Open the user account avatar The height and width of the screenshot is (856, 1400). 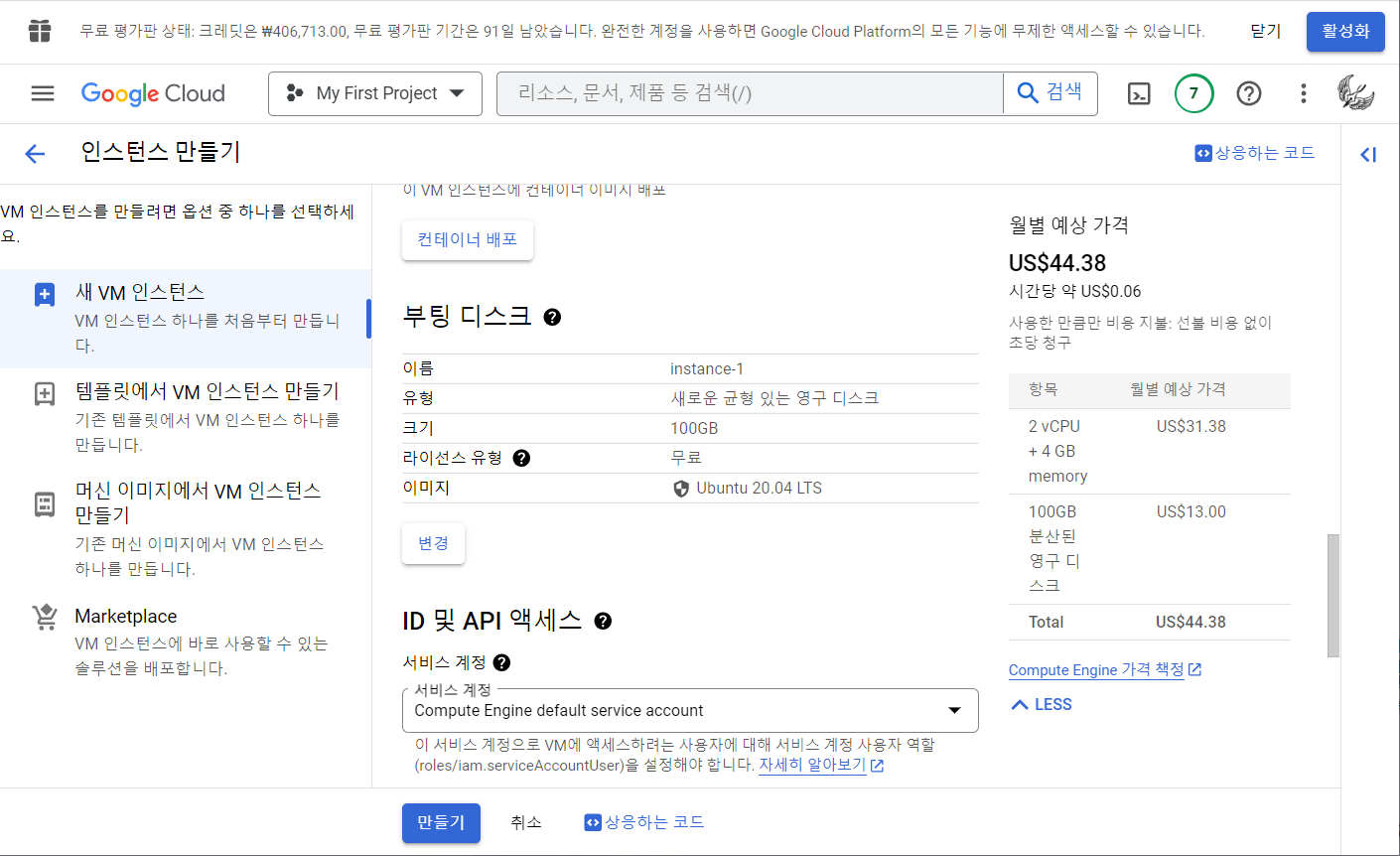coord(1355,93)
